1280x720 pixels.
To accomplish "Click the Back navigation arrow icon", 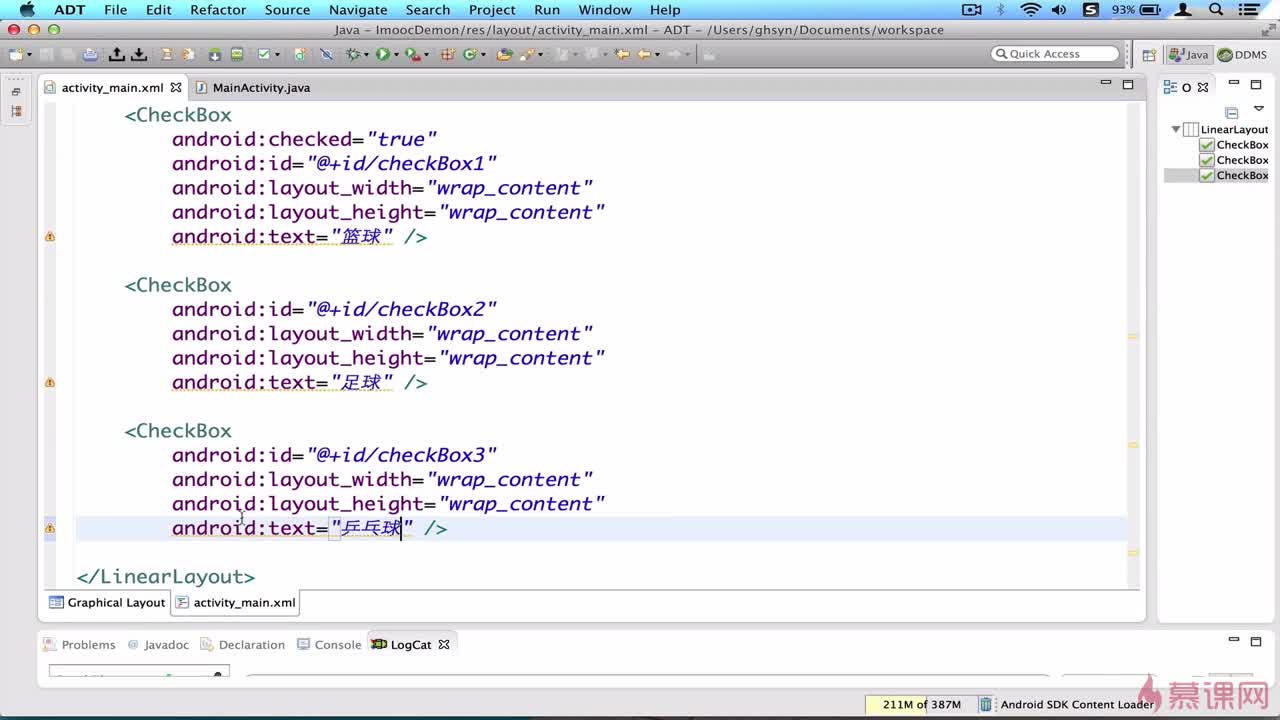I will [x=644, y=54].
